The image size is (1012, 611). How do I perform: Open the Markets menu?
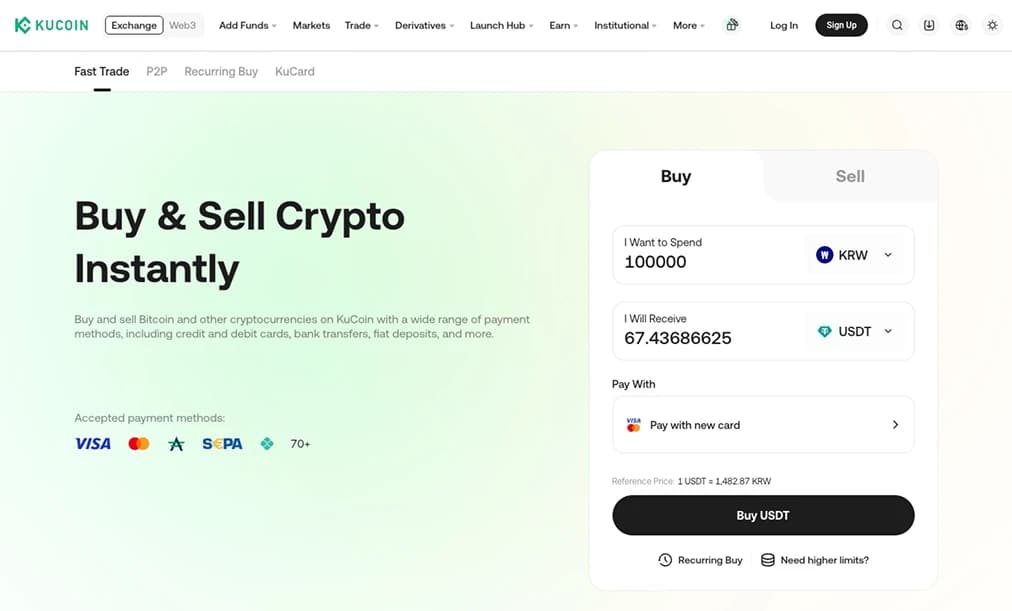[x=311, y=25]
